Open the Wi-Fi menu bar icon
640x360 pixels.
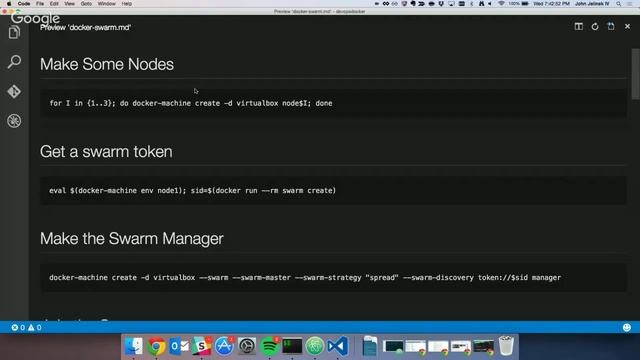[501, 4]
